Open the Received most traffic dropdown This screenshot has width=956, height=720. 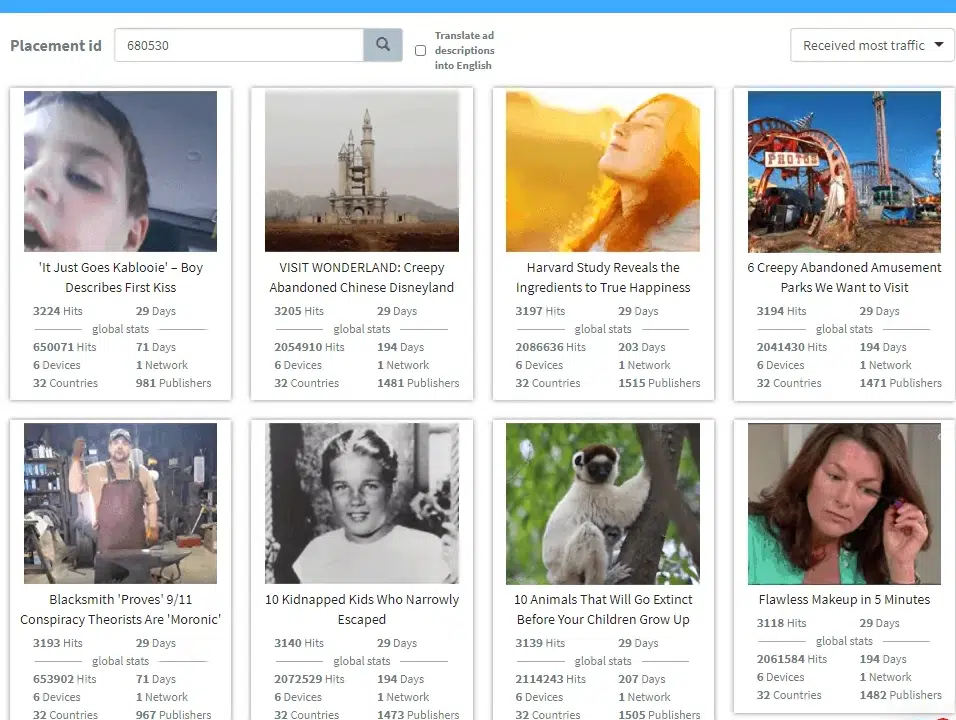click(x=872, y=45)
